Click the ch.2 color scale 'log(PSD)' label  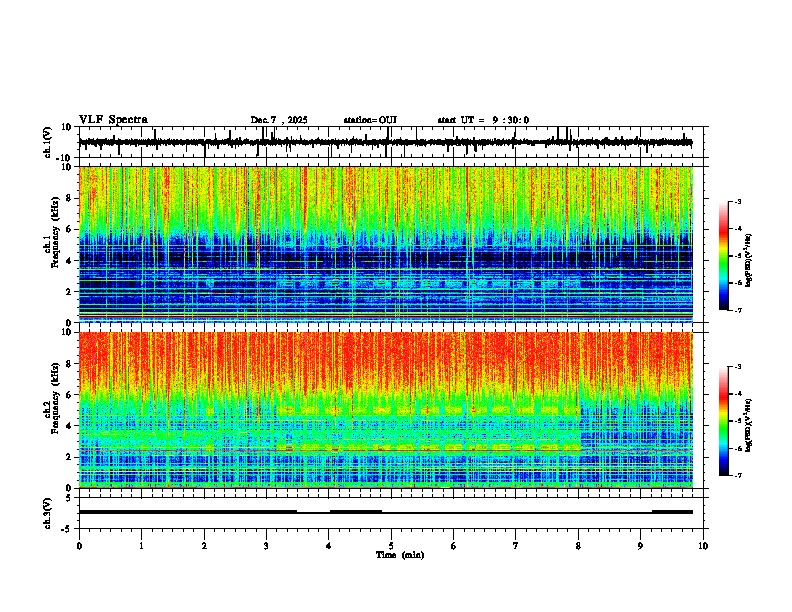tap(749, 425)
